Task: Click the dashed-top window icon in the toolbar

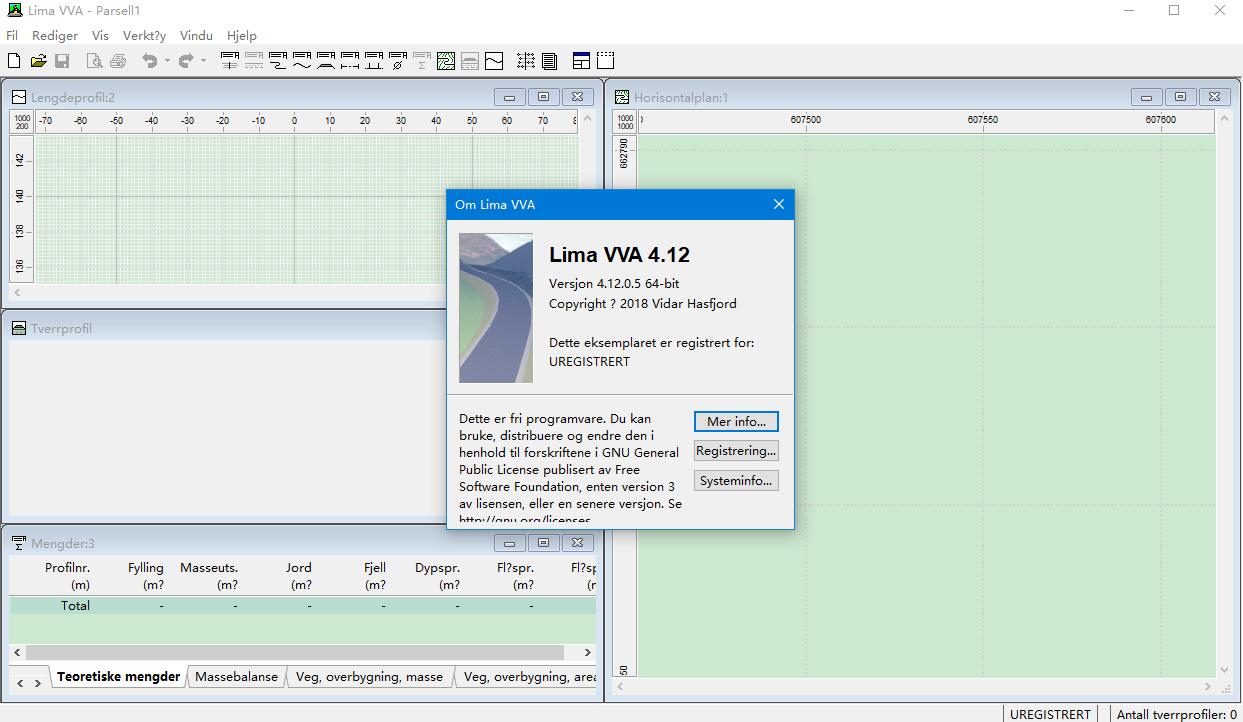Action: (605, 61)
